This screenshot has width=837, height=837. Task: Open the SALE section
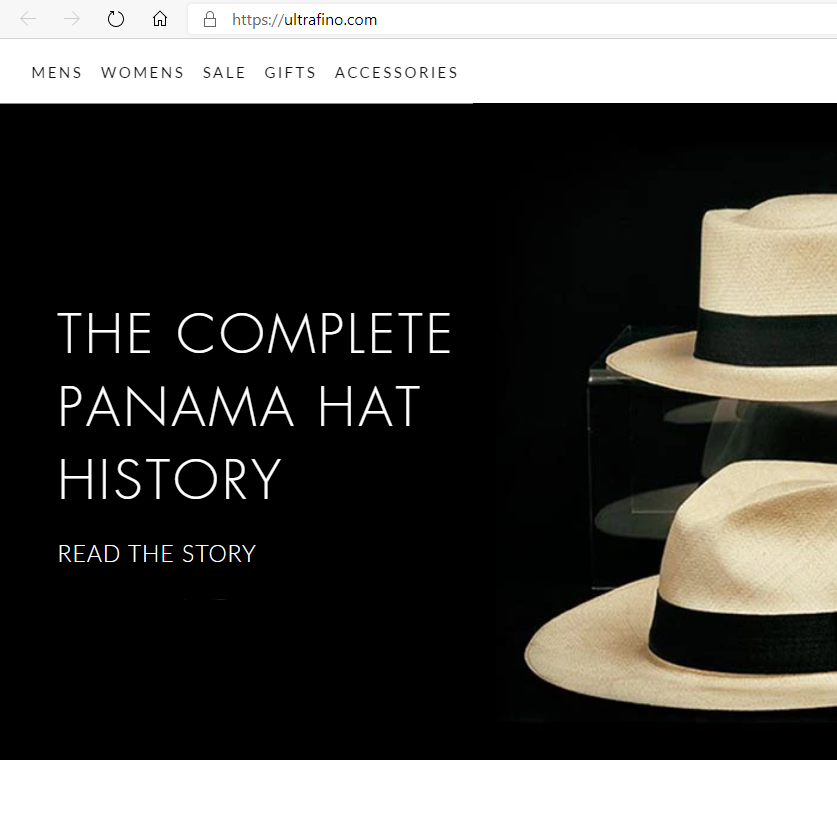click(224, 73)
